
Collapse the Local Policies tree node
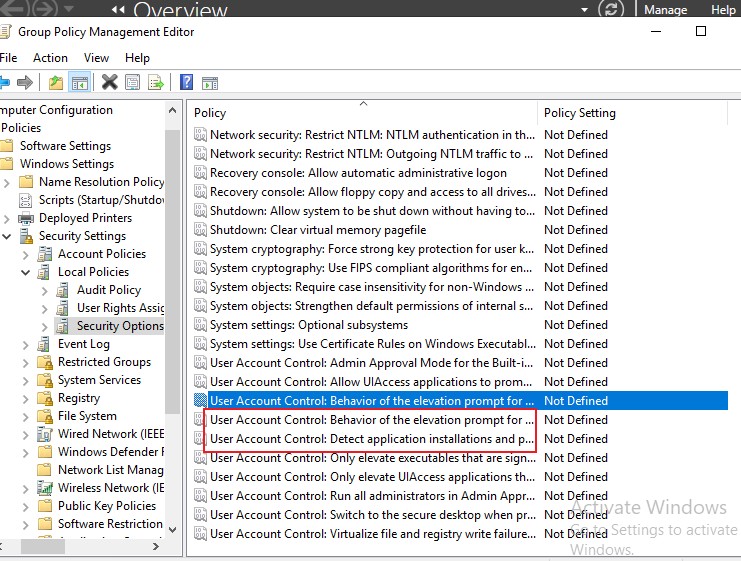pos(26,272)
